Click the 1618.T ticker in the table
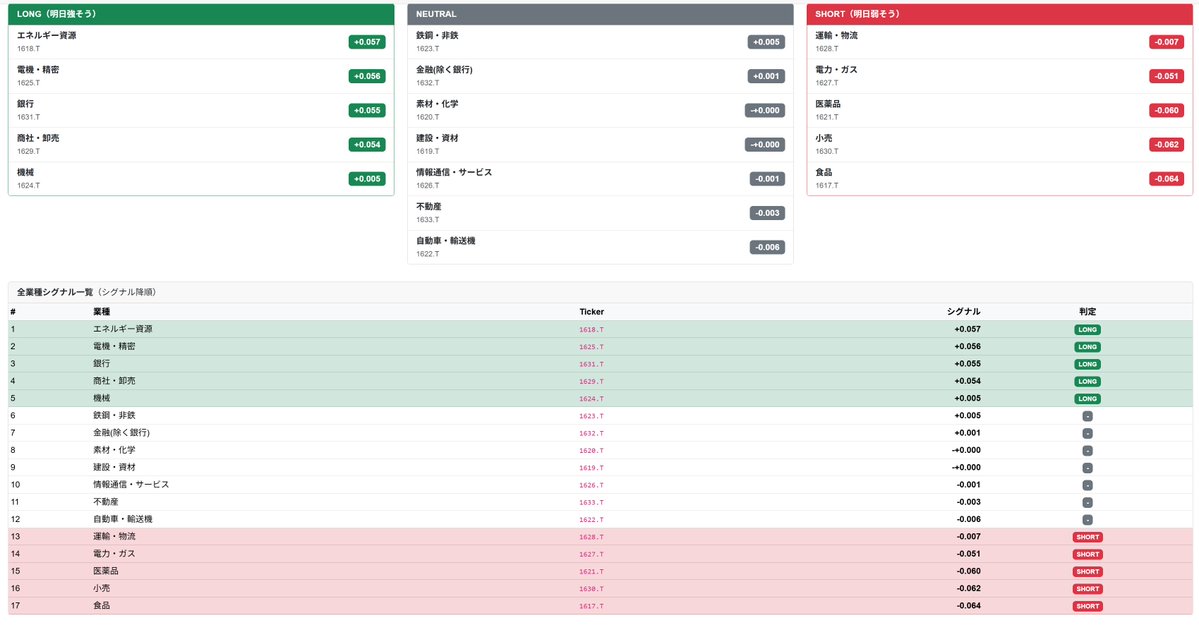1199x625 pixels. 591,330
